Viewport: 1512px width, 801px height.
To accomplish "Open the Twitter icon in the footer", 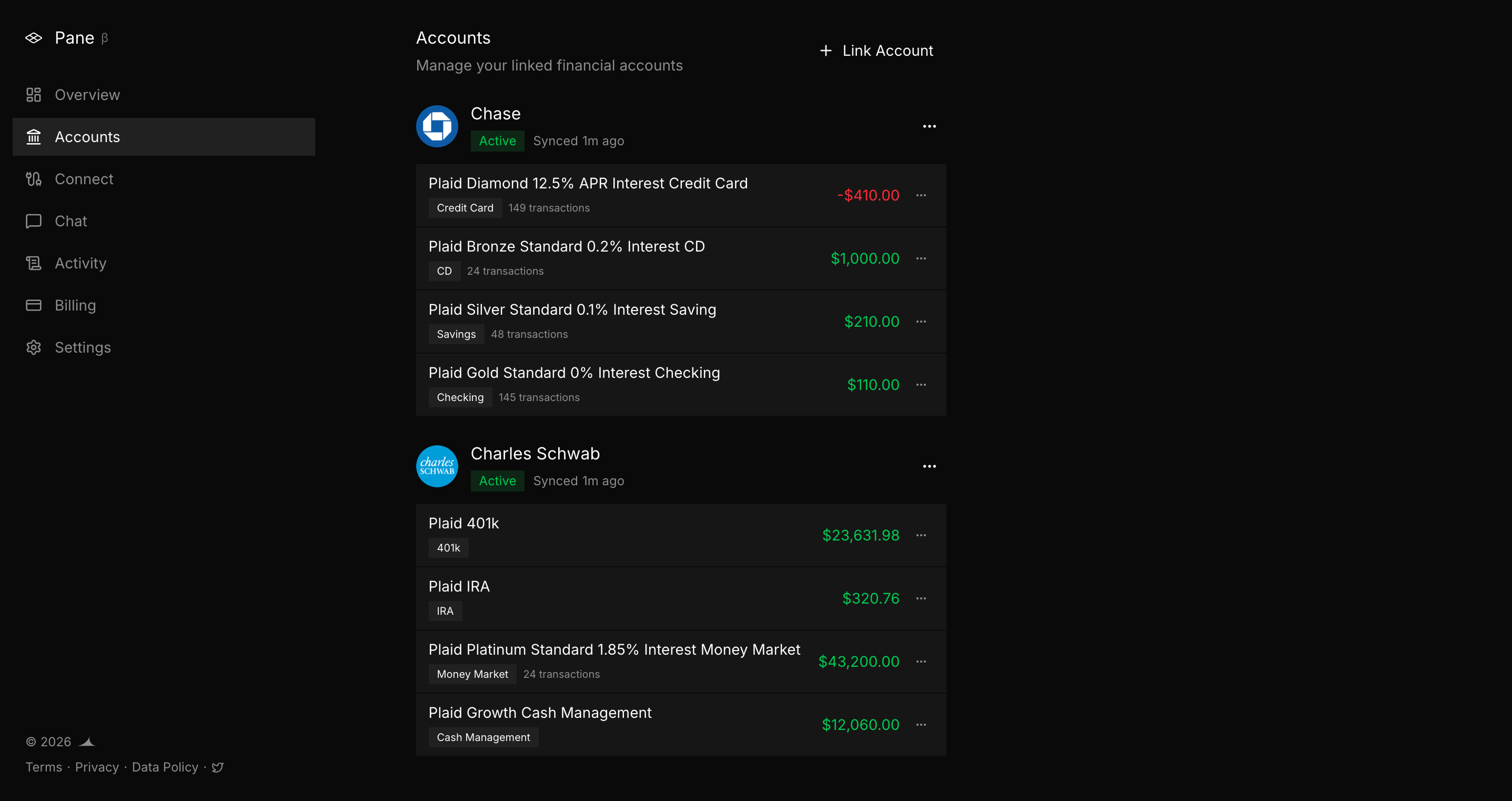I will tap(217, 767).
